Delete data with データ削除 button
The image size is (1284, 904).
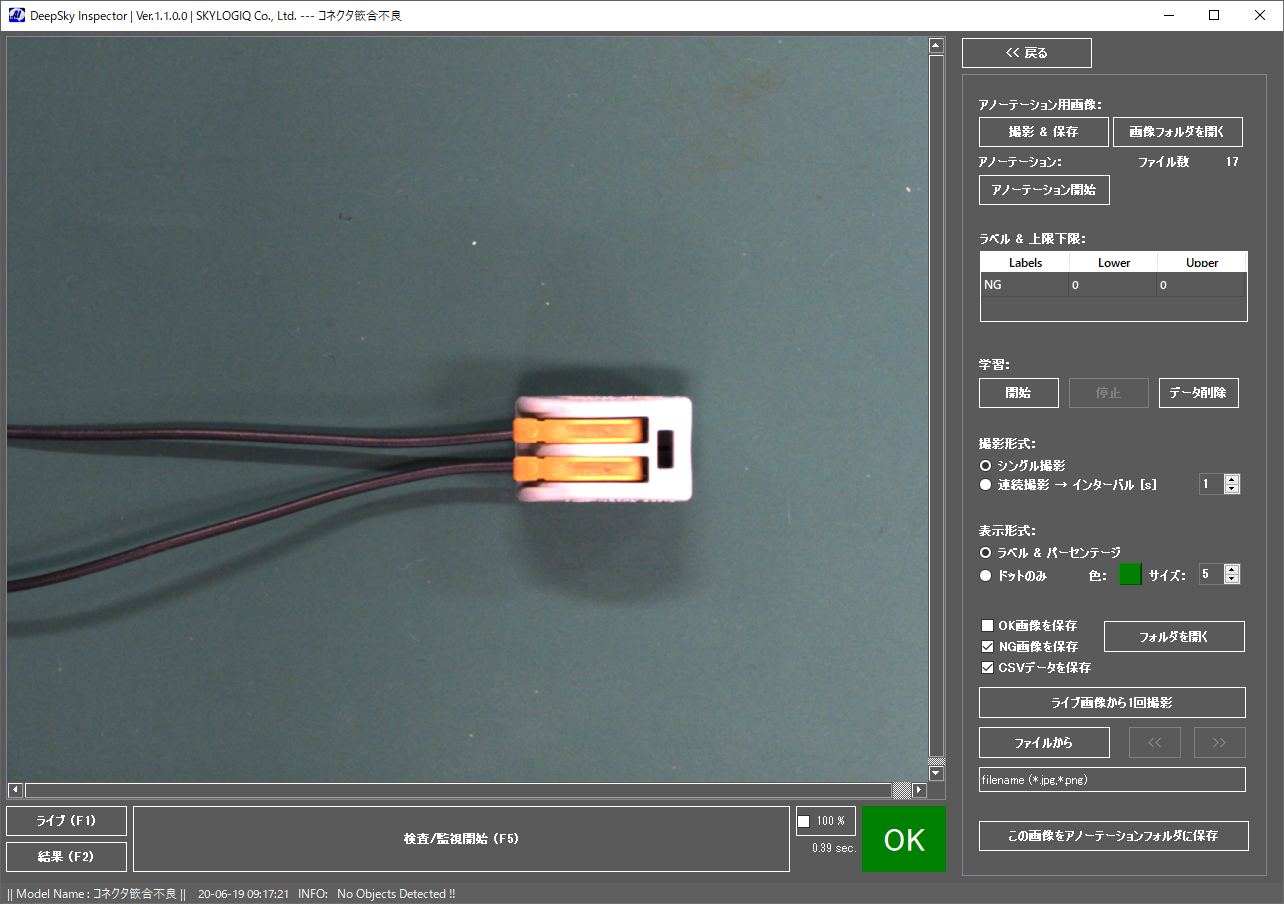coord(1198,393)
